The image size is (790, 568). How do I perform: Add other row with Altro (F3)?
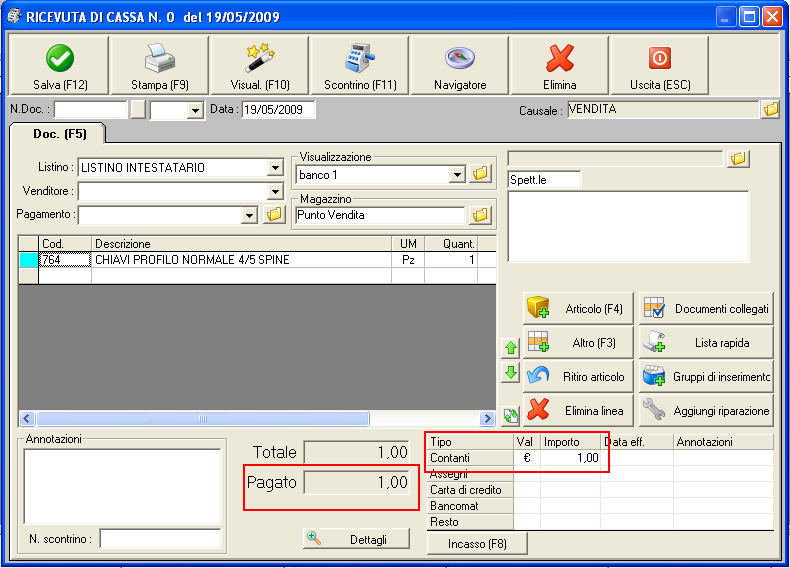coord(578,343)
